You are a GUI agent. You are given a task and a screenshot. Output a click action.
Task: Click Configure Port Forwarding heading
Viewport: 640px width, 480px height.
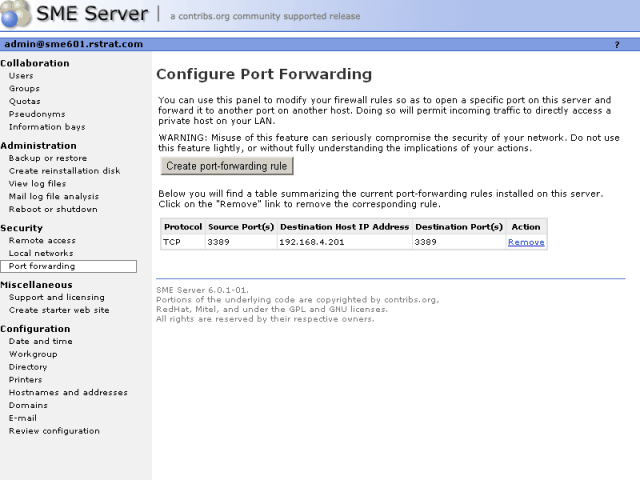(x=264, y=74)
